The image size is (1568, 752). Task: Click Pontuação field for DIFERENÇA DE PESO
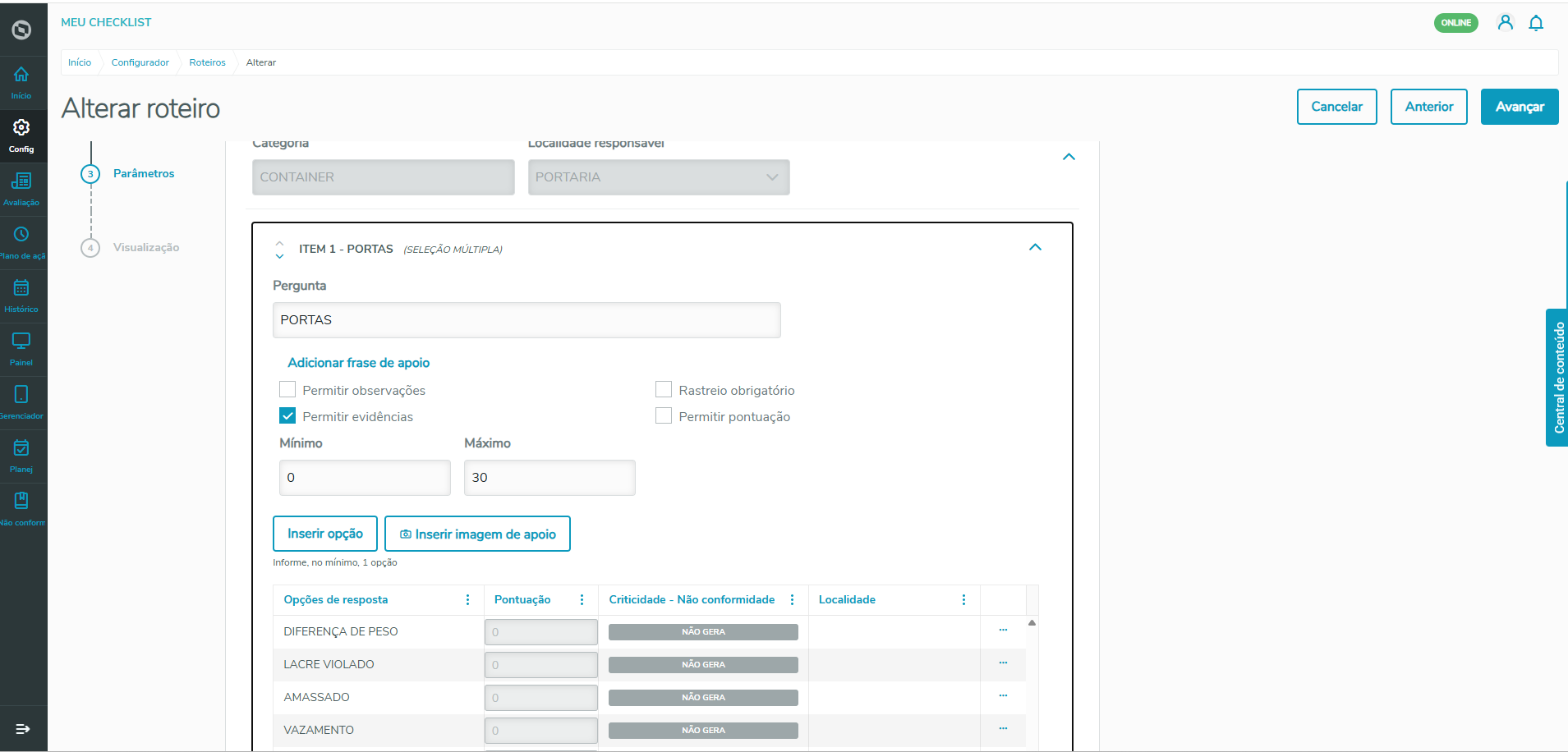541,632
